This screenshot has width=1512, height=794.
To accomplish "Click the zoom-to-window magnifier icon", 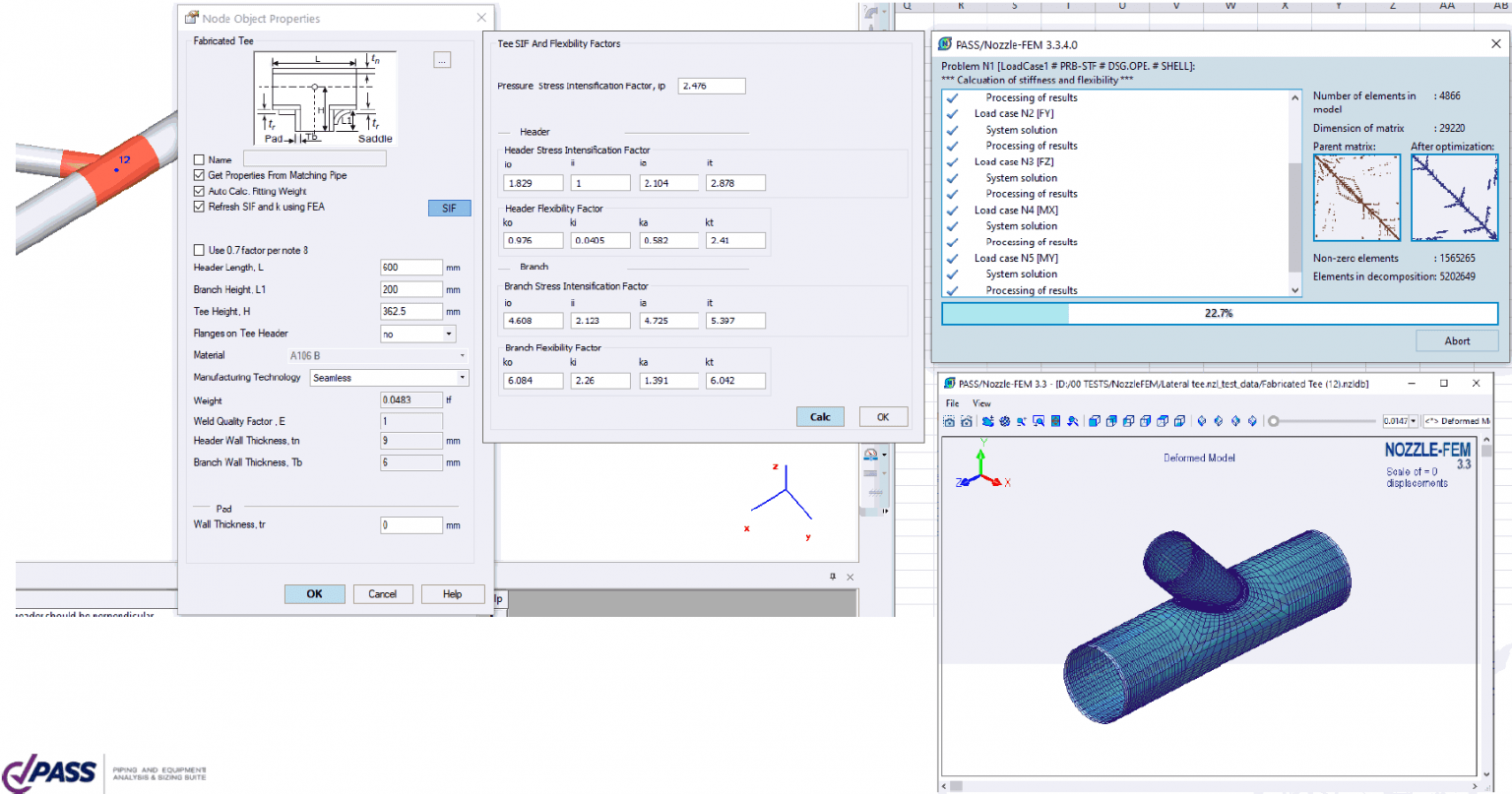I will coord(1039,421).
